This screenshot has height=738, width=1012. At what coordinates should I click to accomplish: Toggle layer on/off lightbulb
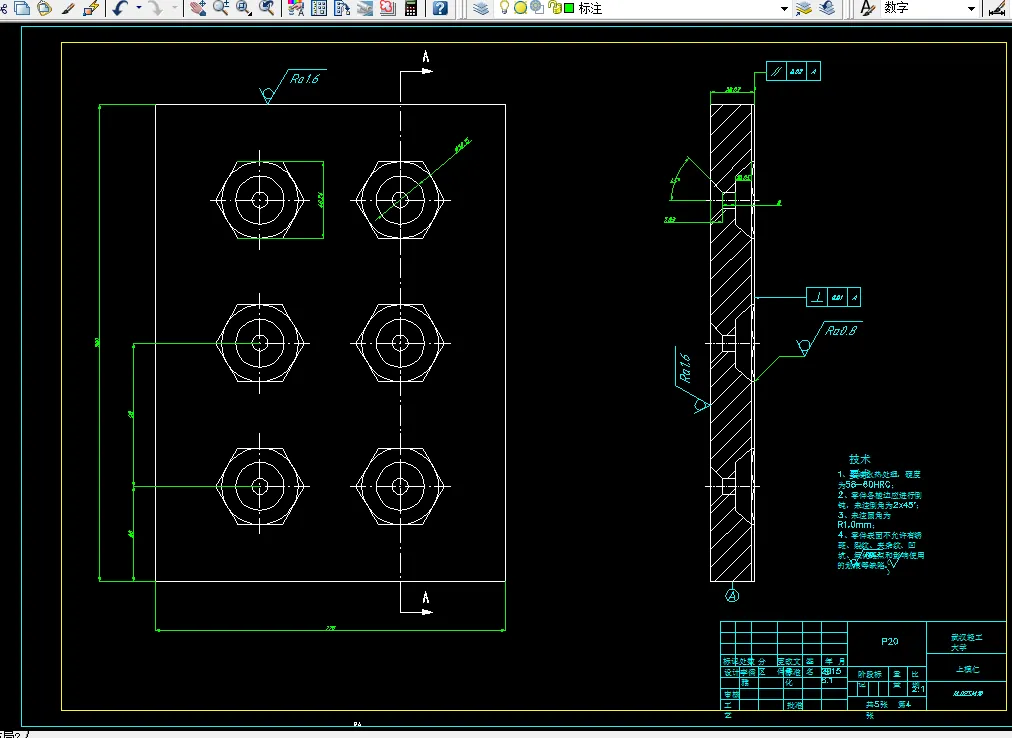(504, 8)
